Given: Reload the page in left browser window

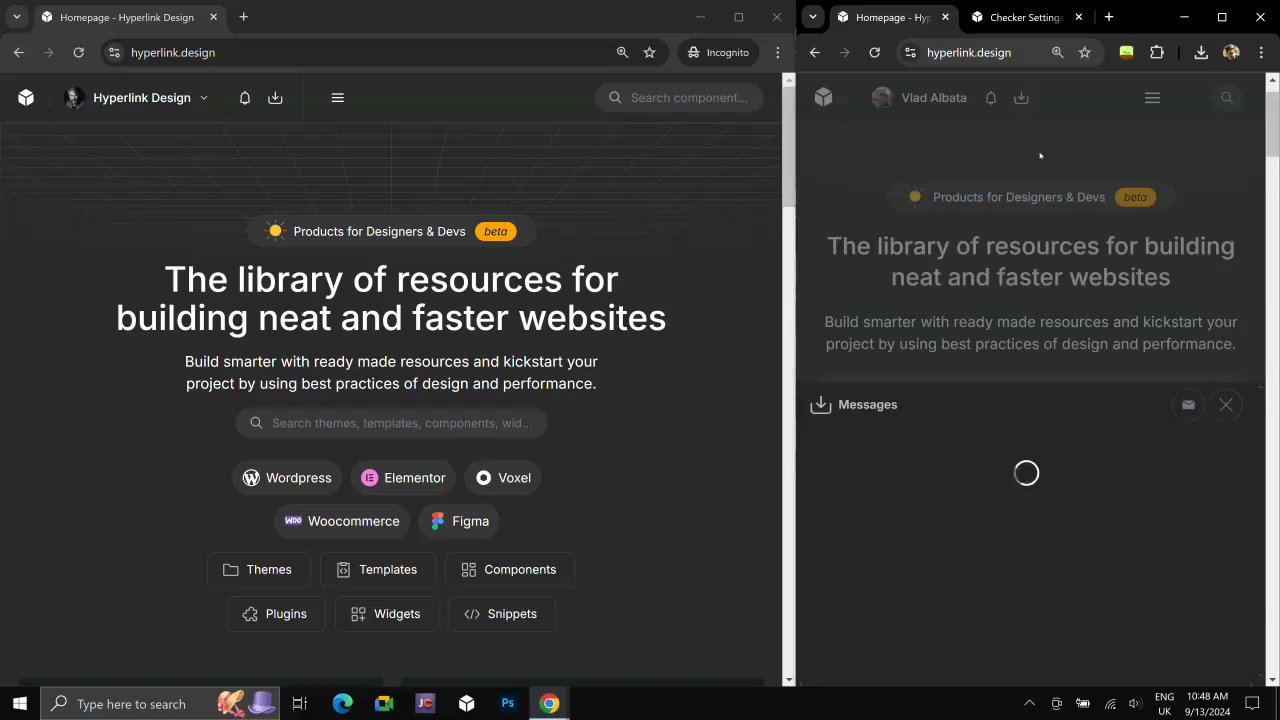Looking at the screenshot, I should (78, 53).
